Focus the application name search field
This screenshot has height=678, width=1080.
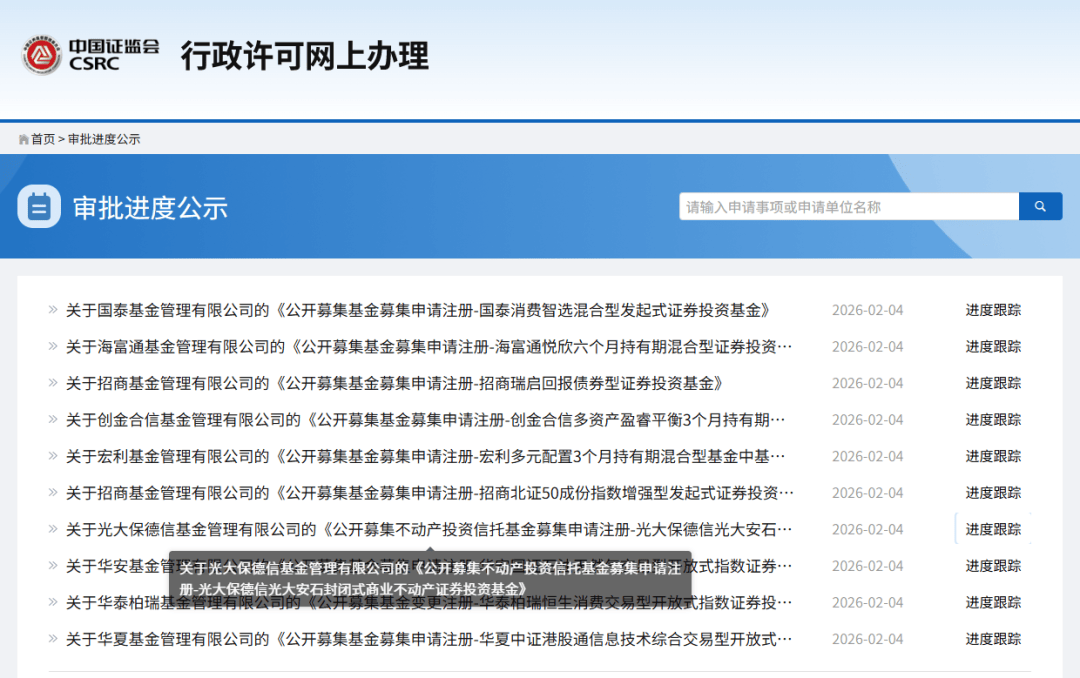tap(848, 207)
